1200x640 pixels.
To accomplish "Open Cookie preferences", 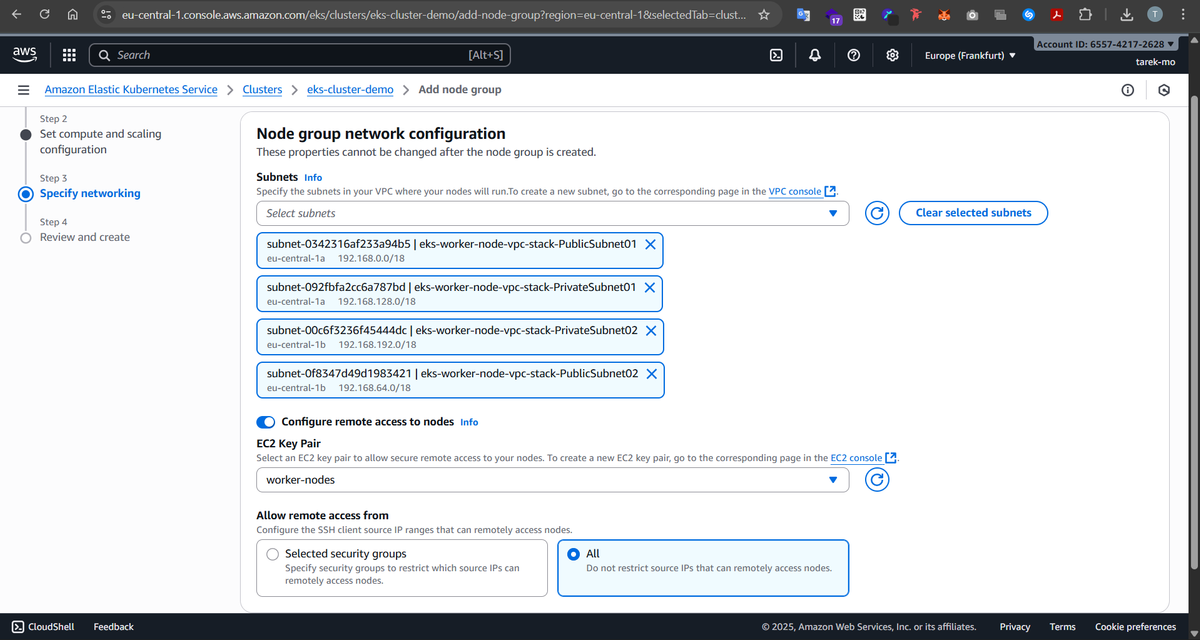I will click(x=1136, y=627).
